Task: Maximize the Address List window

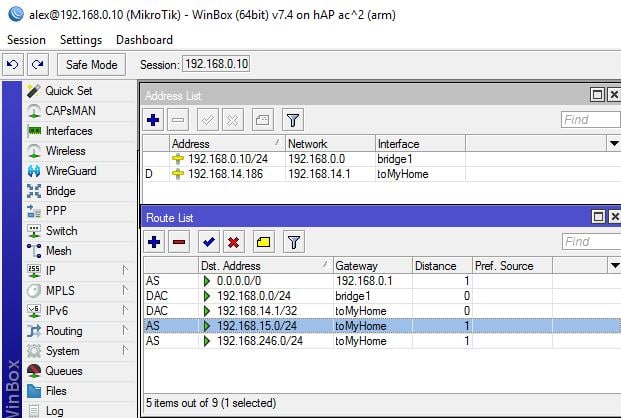Action: pos(597,95)
